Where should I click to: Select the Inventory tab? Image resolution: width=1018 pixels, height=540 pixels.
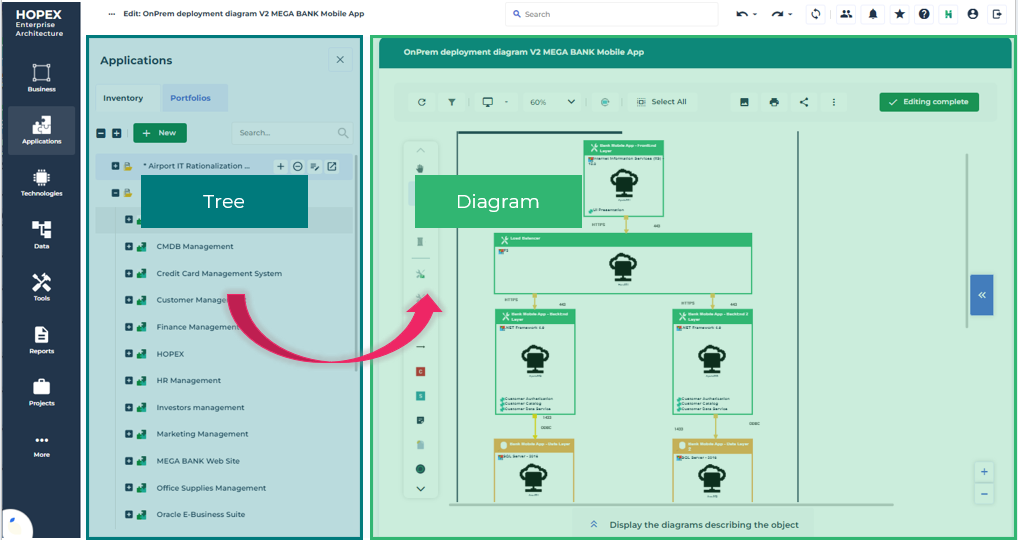(x=123, y=98)
